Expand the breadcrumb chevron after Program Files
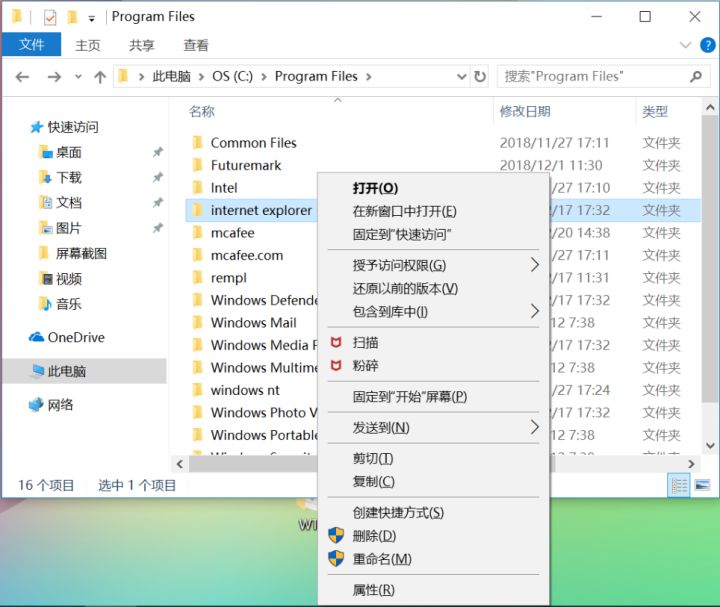The width and height of the screenshot is (720, 607). pyautogui.click(x=368, y=77)
